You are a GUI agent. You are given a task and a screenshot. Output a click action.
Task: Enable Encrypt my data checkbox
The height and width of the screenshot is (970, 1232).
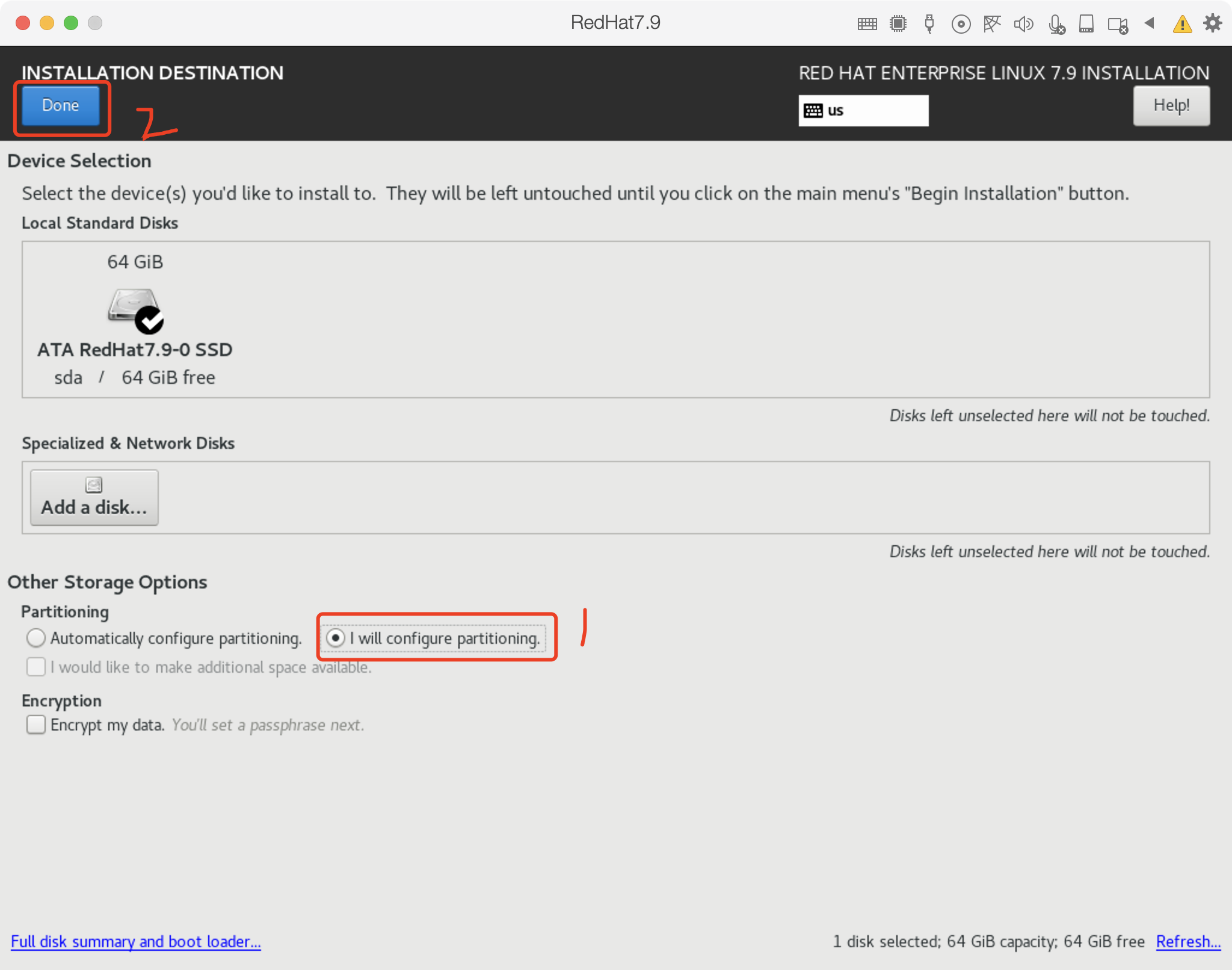coord(36,724)
